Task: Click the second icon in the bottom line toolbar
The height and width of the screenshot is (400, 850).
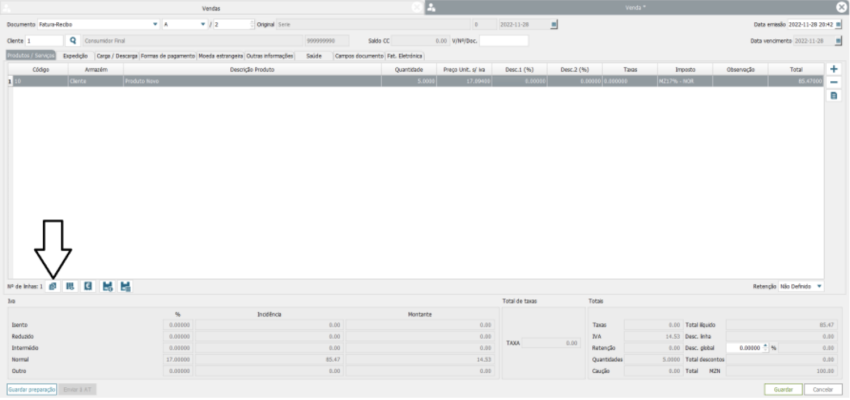Action: (70, 286)
